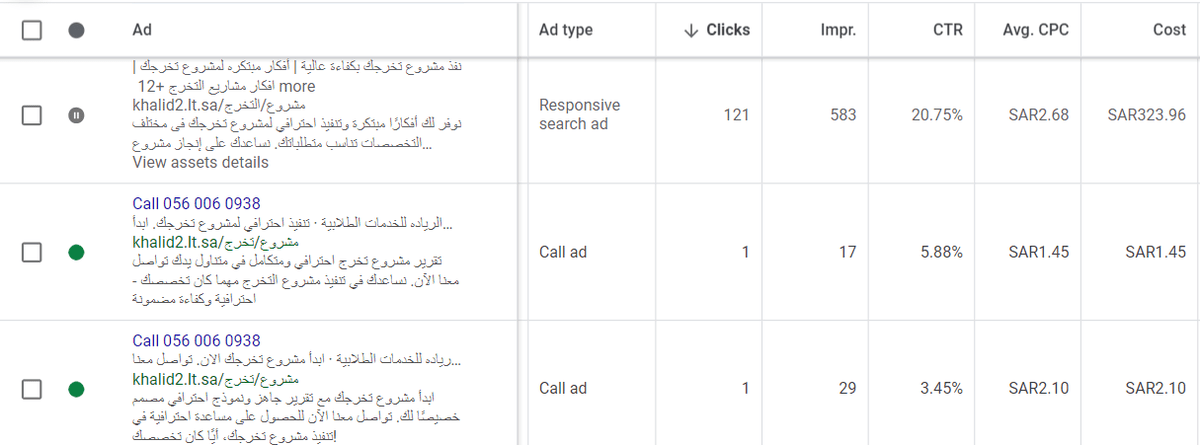
Task: Tick checkbox for call ad with 29 impressions
Action: click(x=32, y=389)
